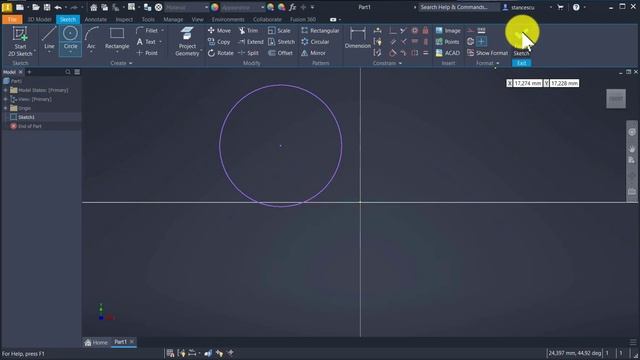Open the fx Parameters dialog
This screenshot has height=360, width=640.
[x=292, y=7]
